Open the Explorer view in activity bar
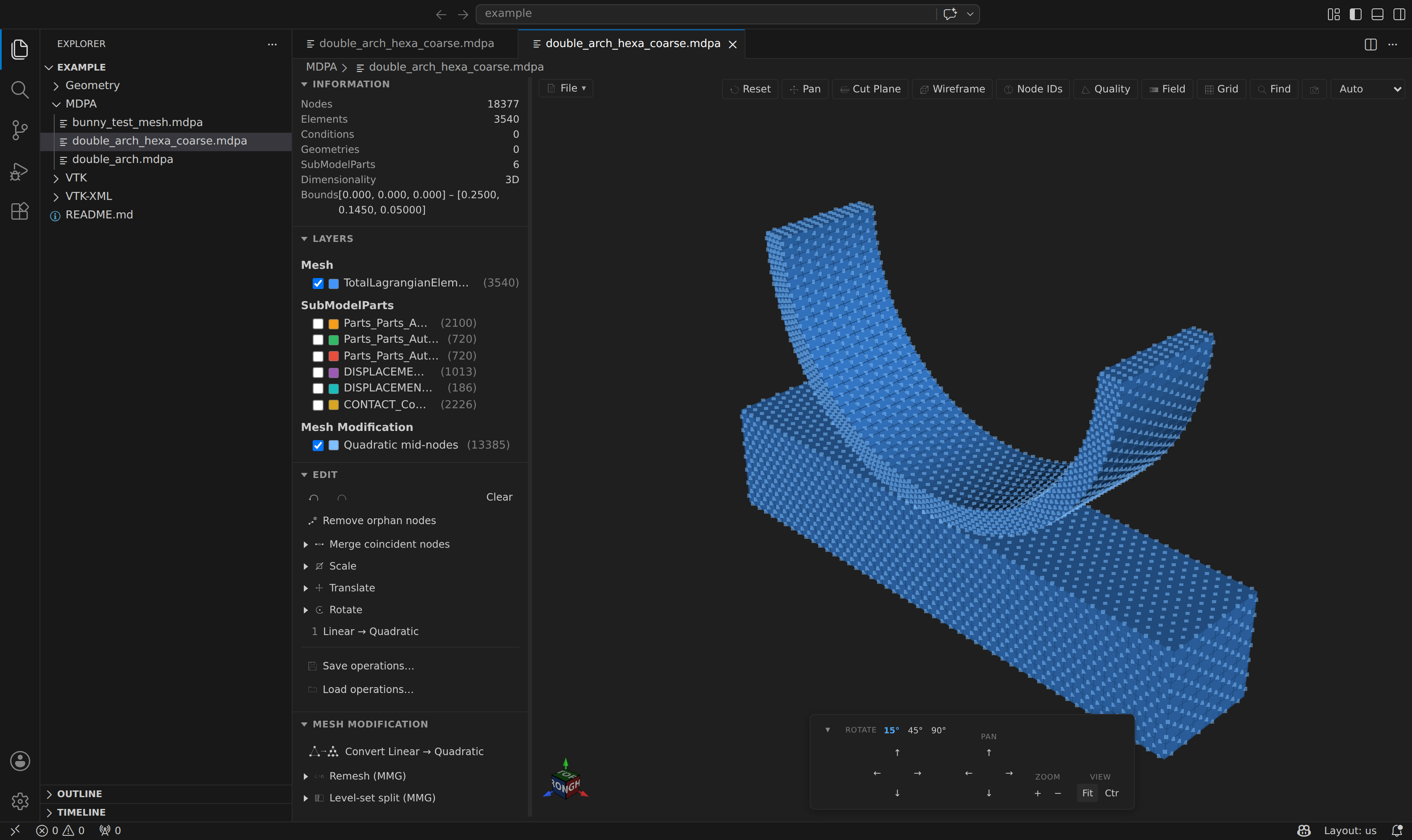The height and width of the screenshot is (840, 1412). (20, 49)
